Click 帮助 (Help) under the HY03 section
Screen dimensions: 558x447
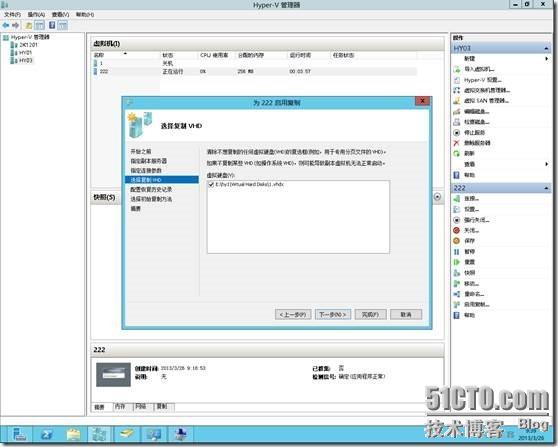(469, 175)
